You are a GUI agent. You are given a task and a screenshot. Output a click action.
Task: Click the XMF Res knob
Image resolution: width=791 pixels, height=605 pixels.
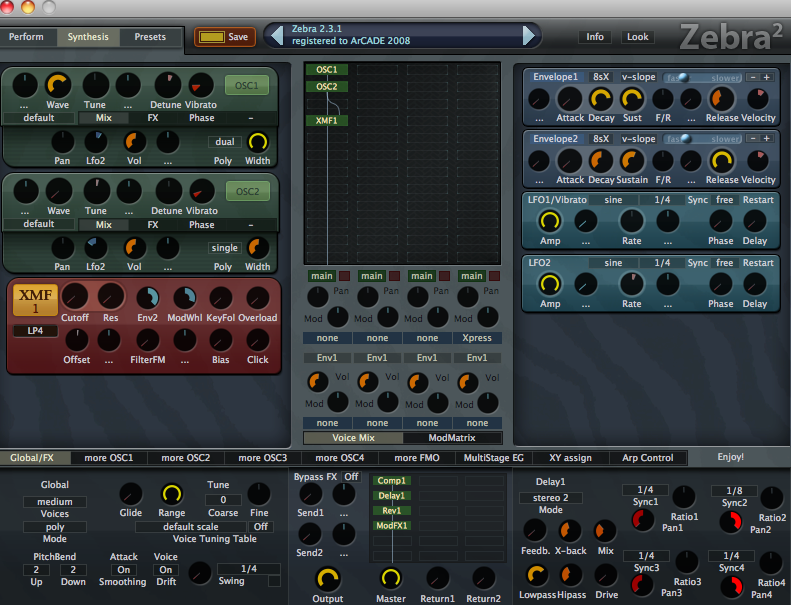pos(110,297)
